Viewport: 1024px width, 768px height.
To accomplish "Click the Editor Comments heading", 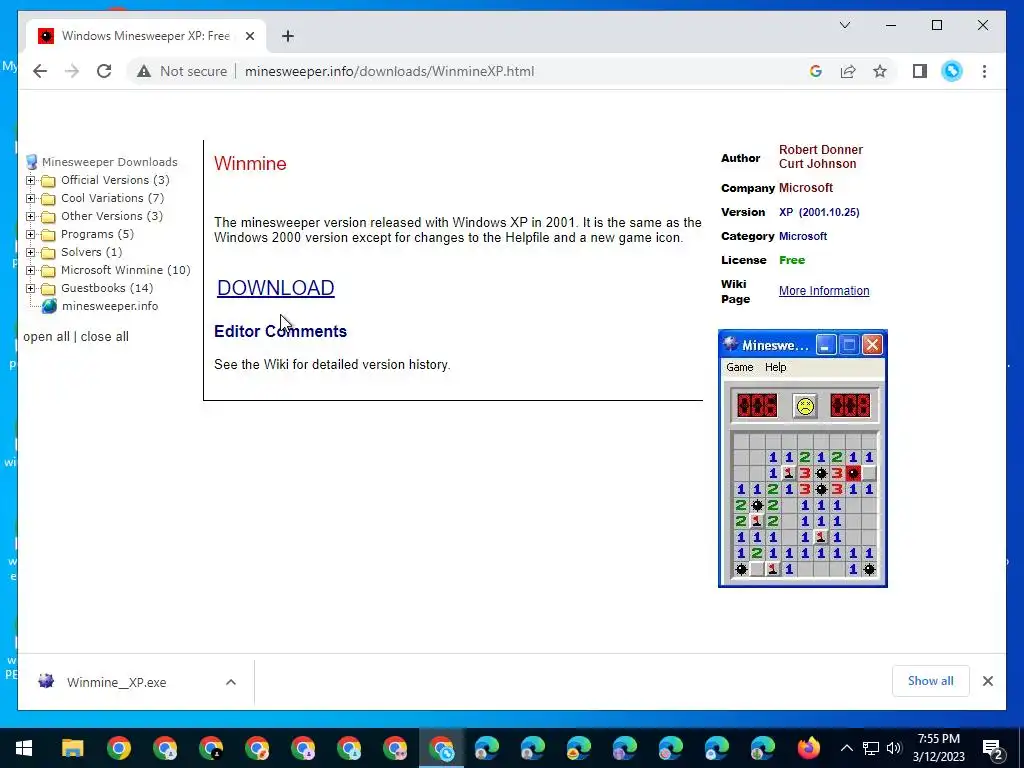I will pyautogui.click(x=280, y=331).
